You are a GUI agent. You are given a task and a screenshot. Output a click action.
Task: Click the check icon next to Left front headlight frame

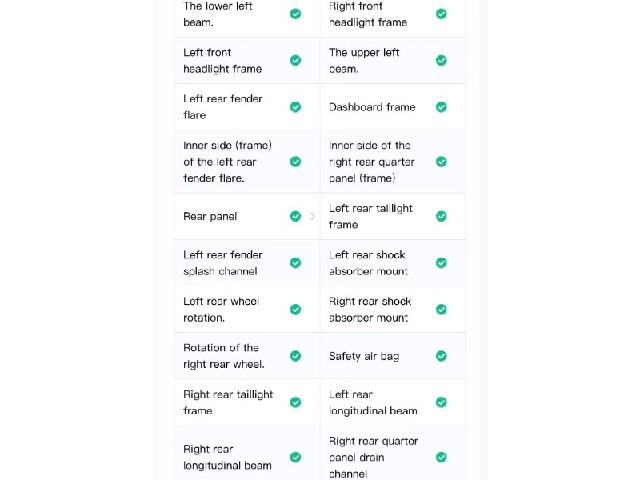(x=296, y=60)
